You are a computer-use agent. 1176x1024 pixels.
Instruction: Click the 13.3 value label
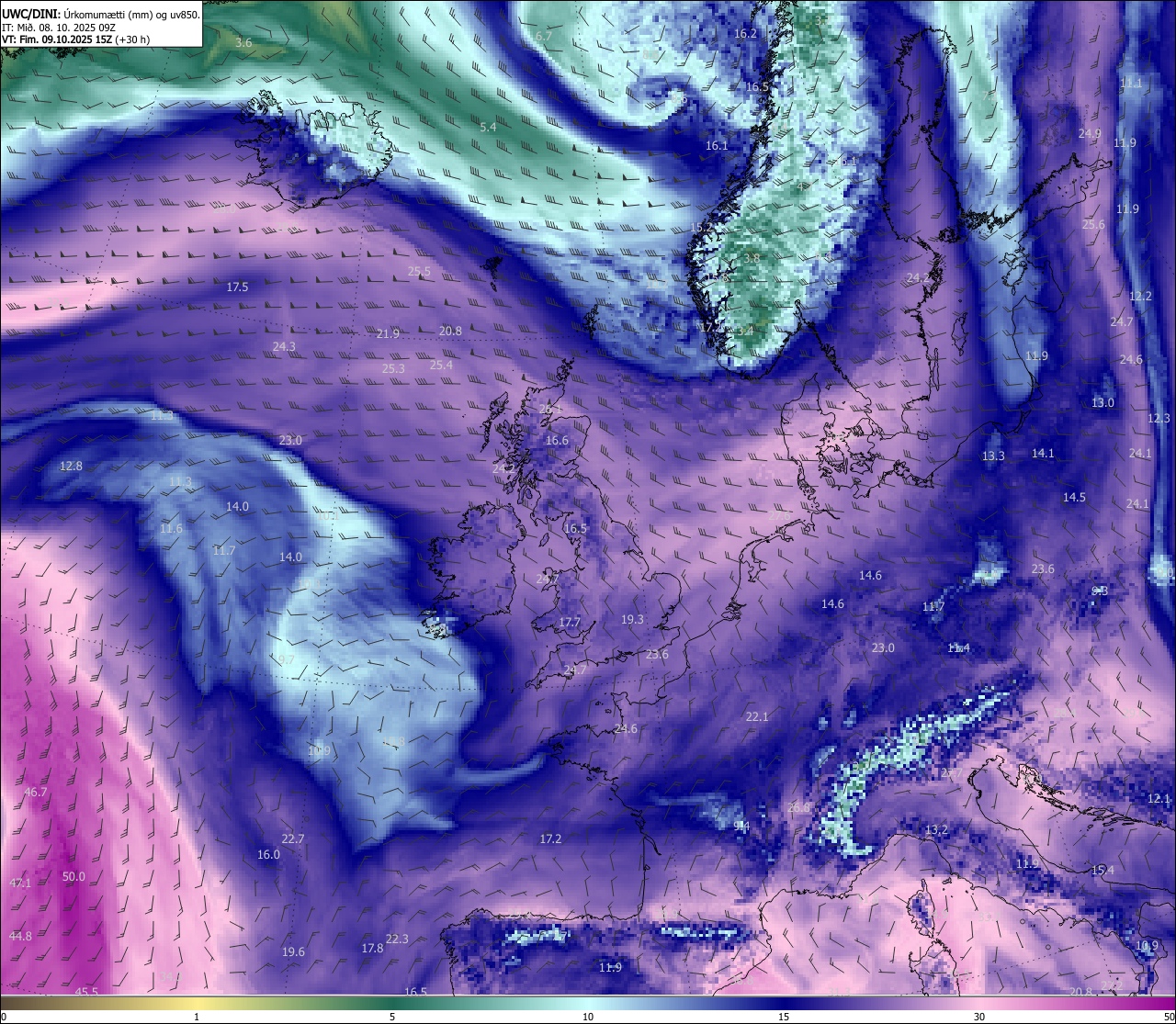(x=993, y=456)
